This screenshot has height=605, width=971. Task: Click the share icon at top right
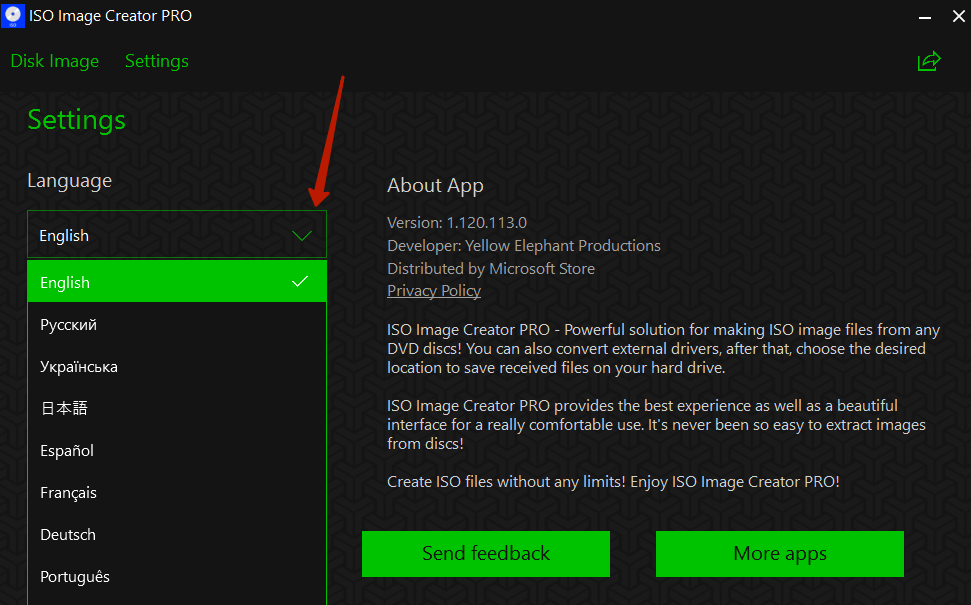(x=929, y=61)
